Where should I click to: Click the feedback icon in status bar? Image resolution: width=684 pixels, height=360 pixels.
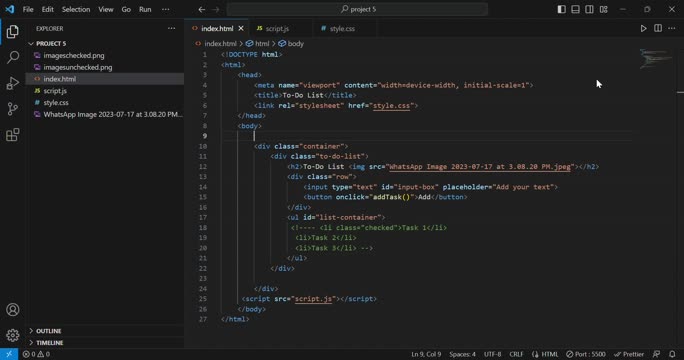[656, 354]
